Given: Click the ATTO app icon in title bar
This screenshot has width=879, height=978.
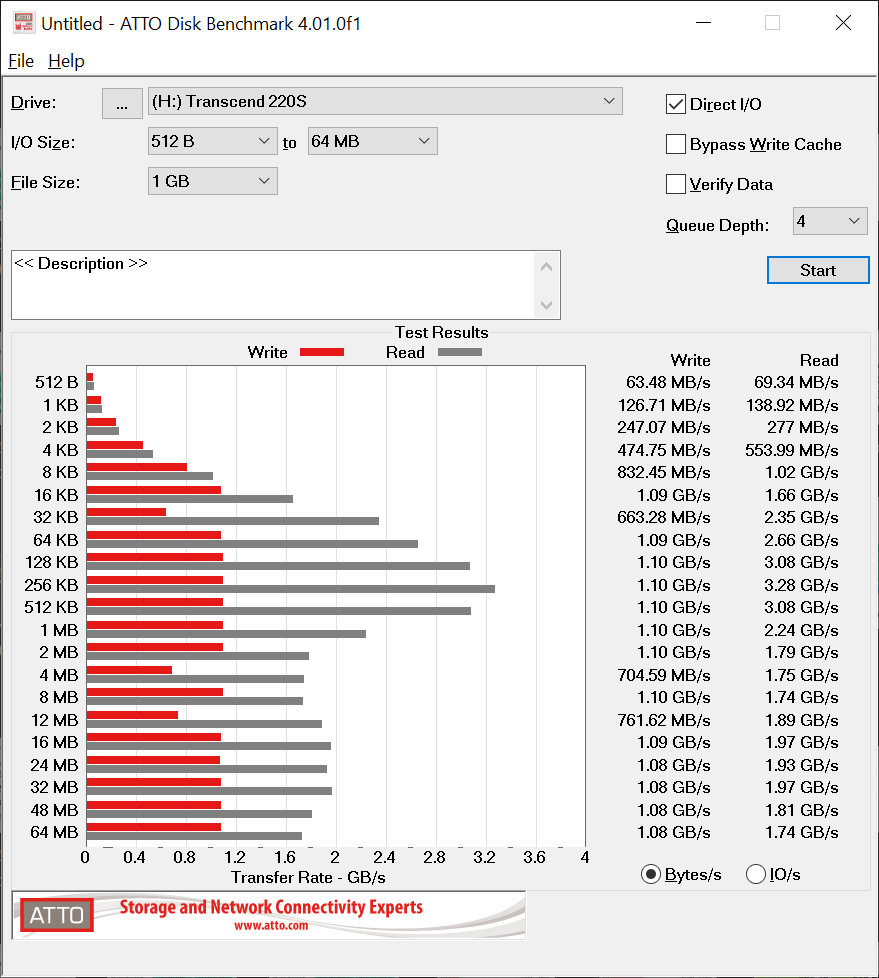Looking at the screenshot, I should tap(24, 22).
